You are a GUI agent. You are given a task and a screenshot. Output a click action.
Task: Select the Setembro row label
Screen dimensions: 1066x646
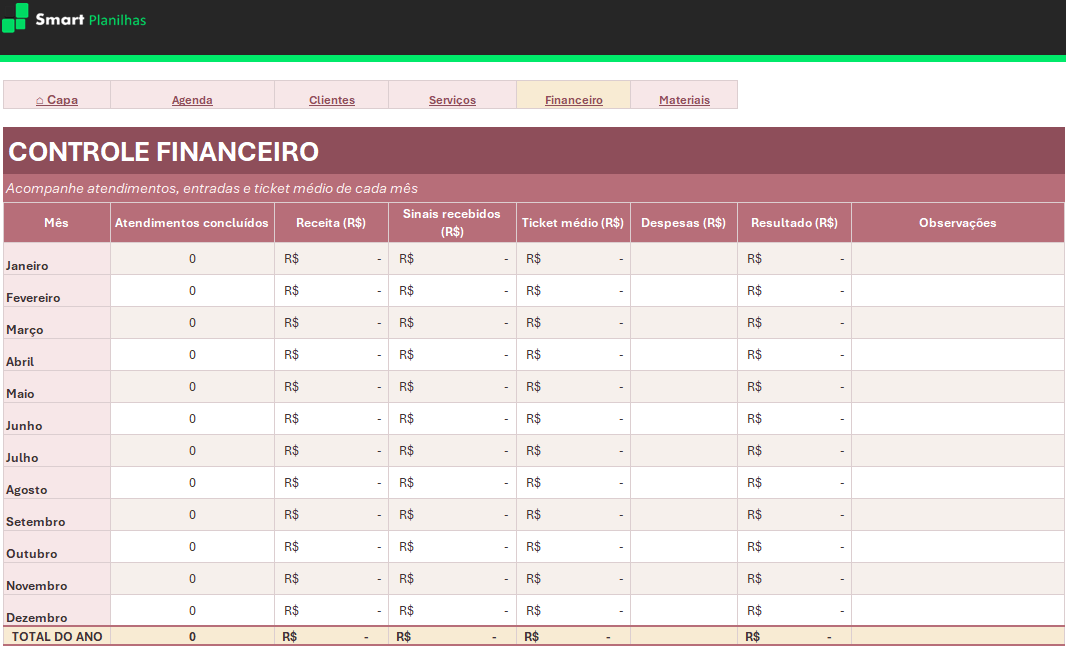(x=56, y=514)
